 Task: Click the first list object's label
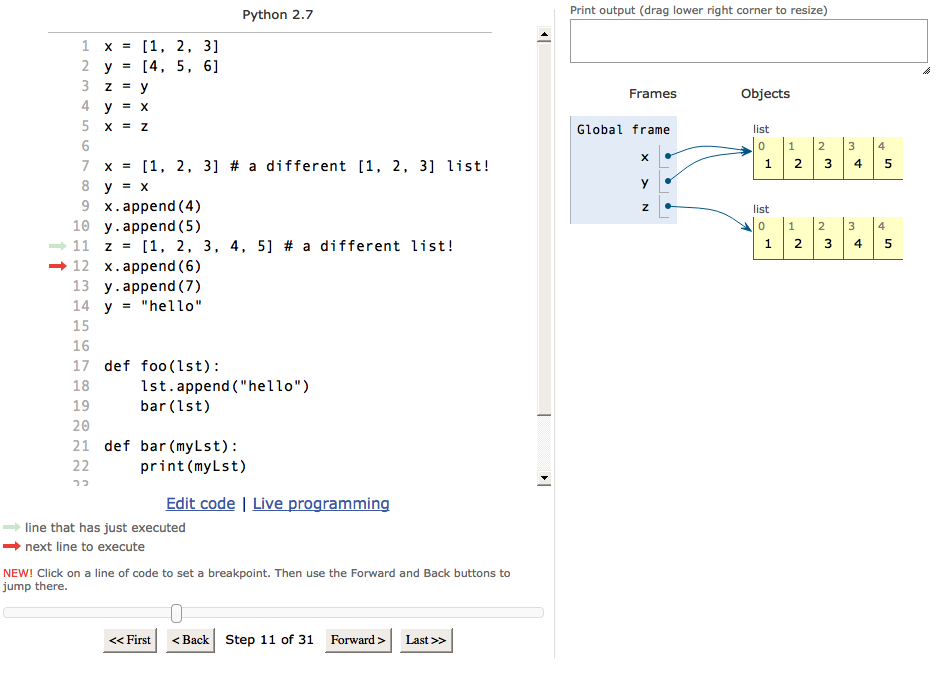761,129
